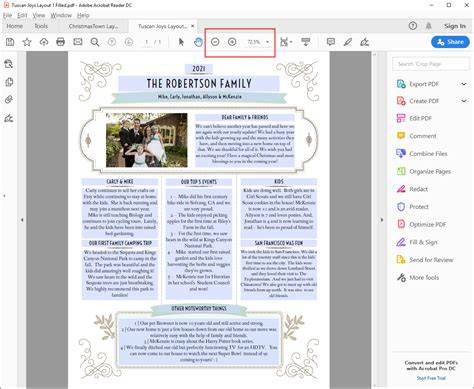Open the left sidebar search panel icon

pos(9,64)
